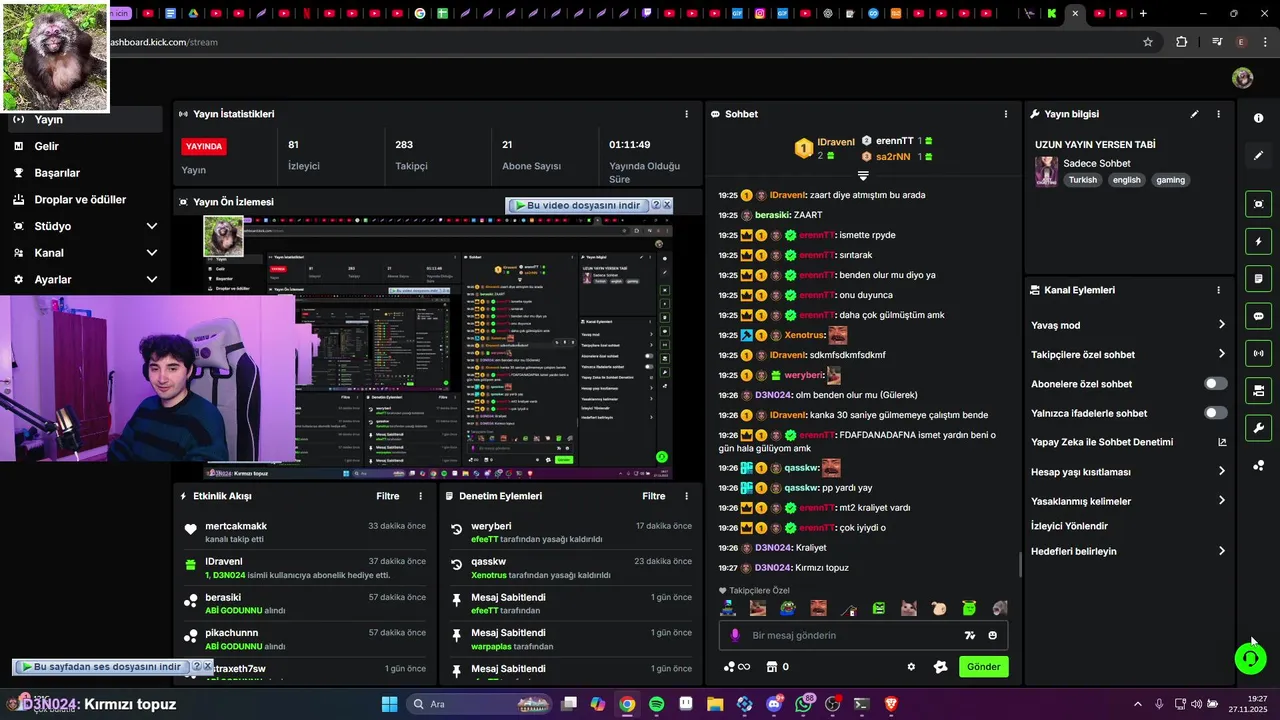The width and height of the screenshot is (1280, 720).
Task: Open Discord from the taskbar
Action: (x=773, y=704)
